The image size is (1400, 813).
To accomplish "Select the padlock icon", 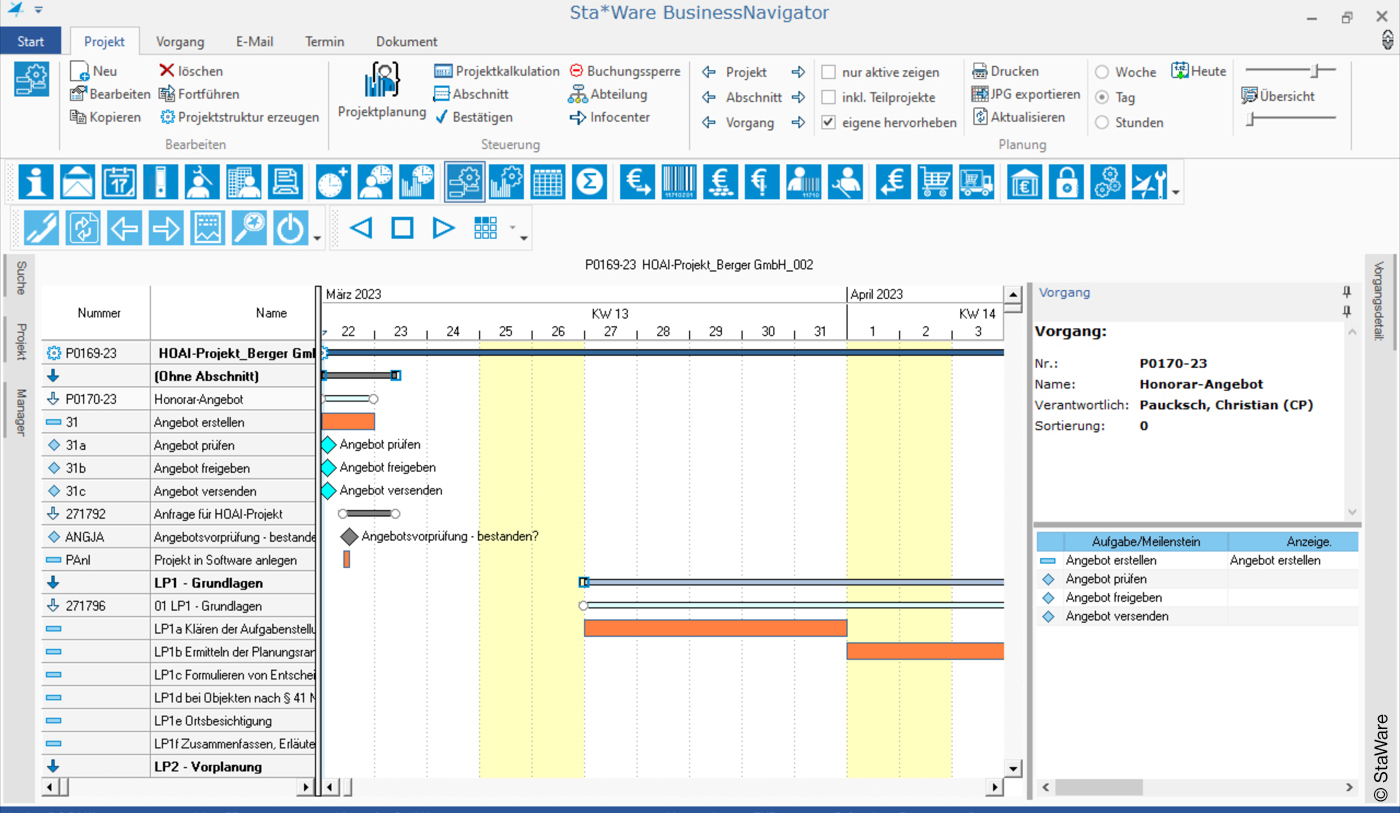I will tap(1065, 181).
